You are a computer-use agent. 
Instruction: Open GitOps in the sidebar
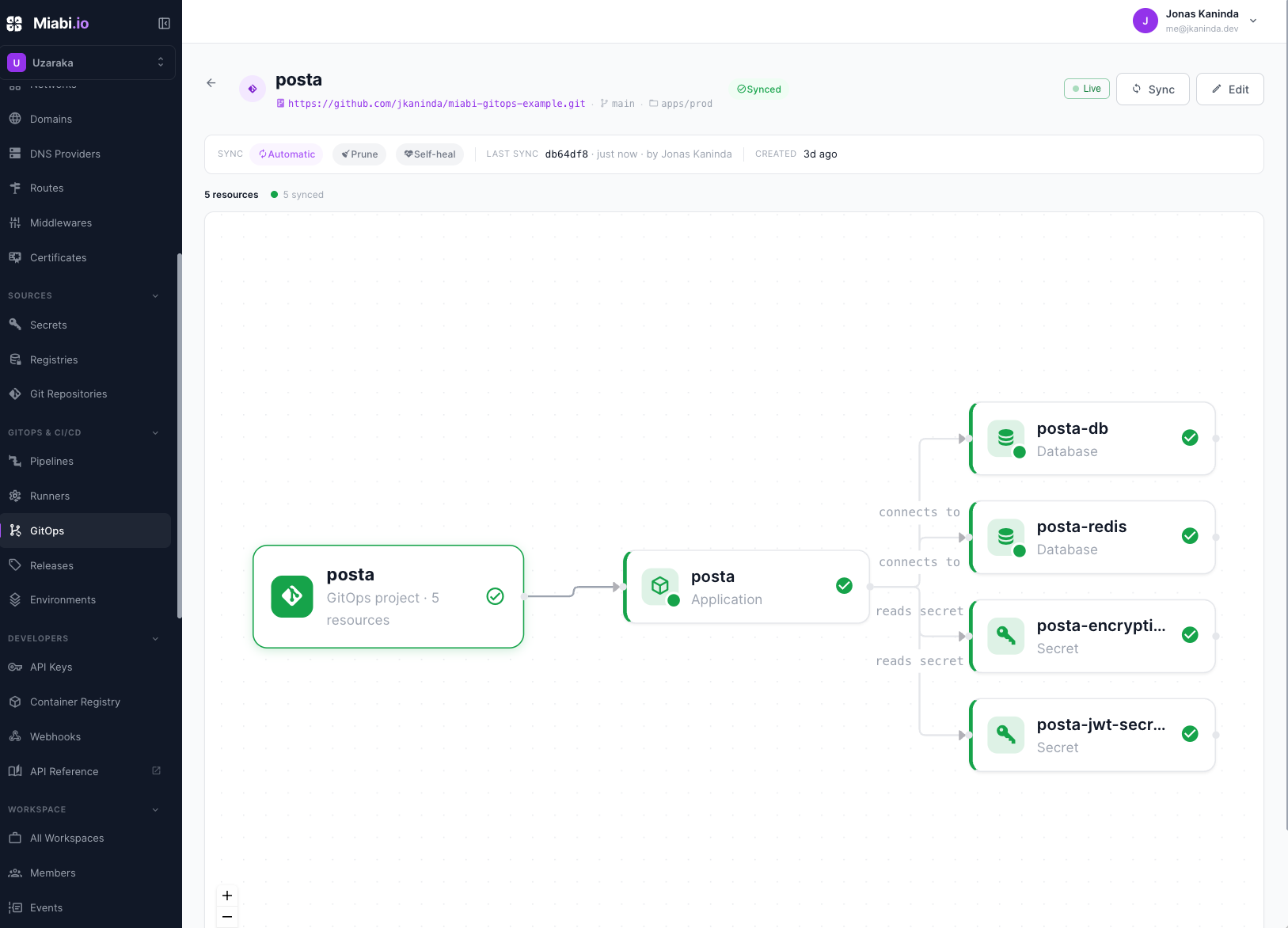[x=85, y=531]
